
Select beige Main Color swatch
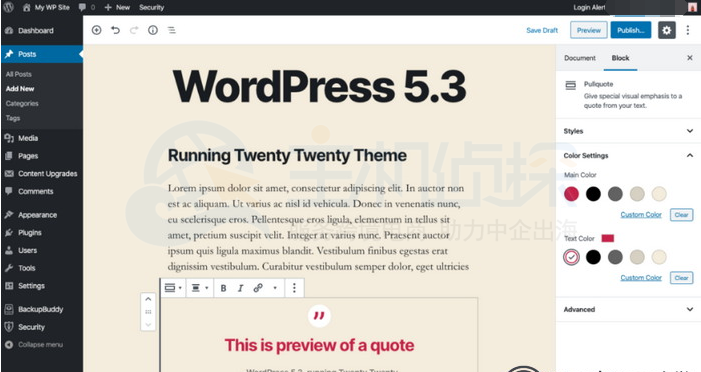click(637, 194)
